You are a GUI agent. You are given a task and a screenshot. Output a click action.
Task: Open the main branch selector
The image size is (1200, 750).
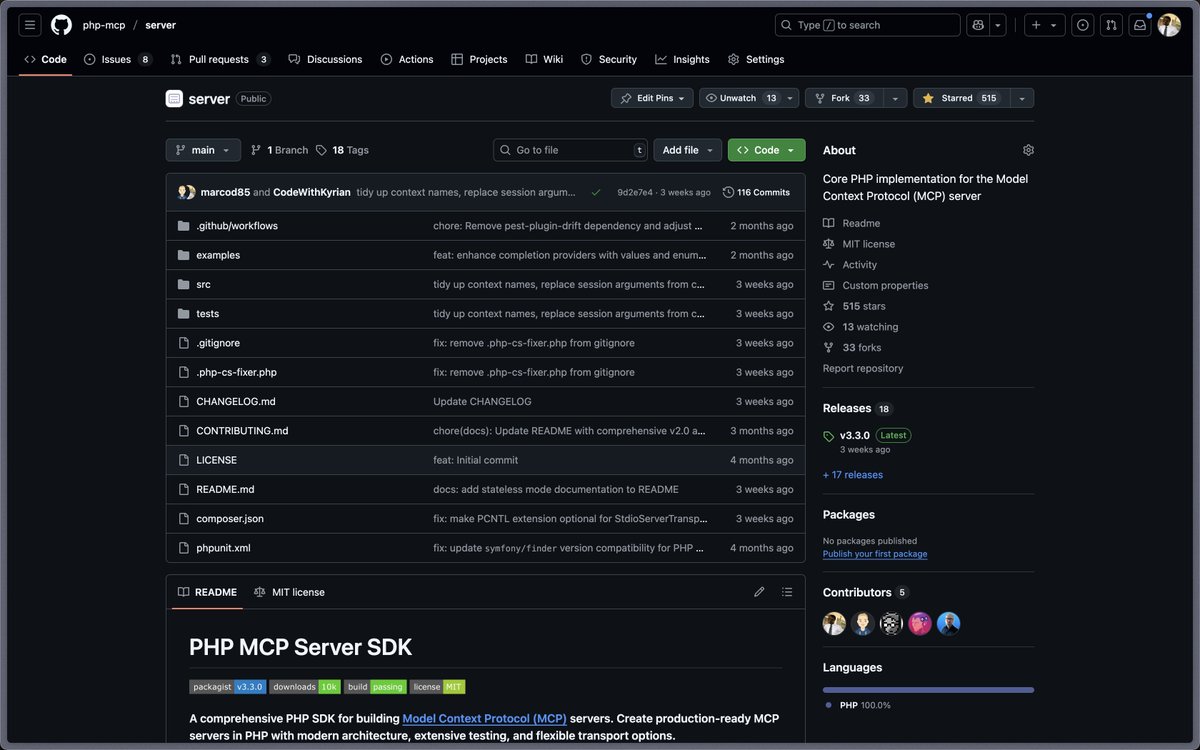[203, 150]
